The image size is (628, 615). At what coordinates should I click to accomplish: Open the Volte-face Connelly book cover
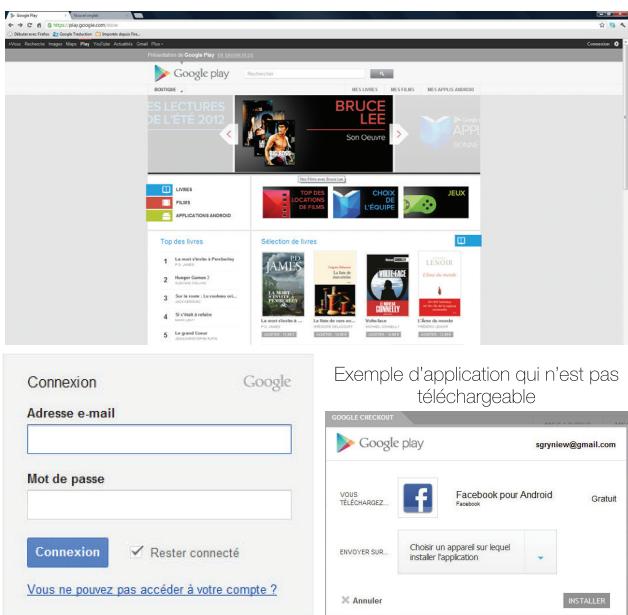tap(387, 285)
